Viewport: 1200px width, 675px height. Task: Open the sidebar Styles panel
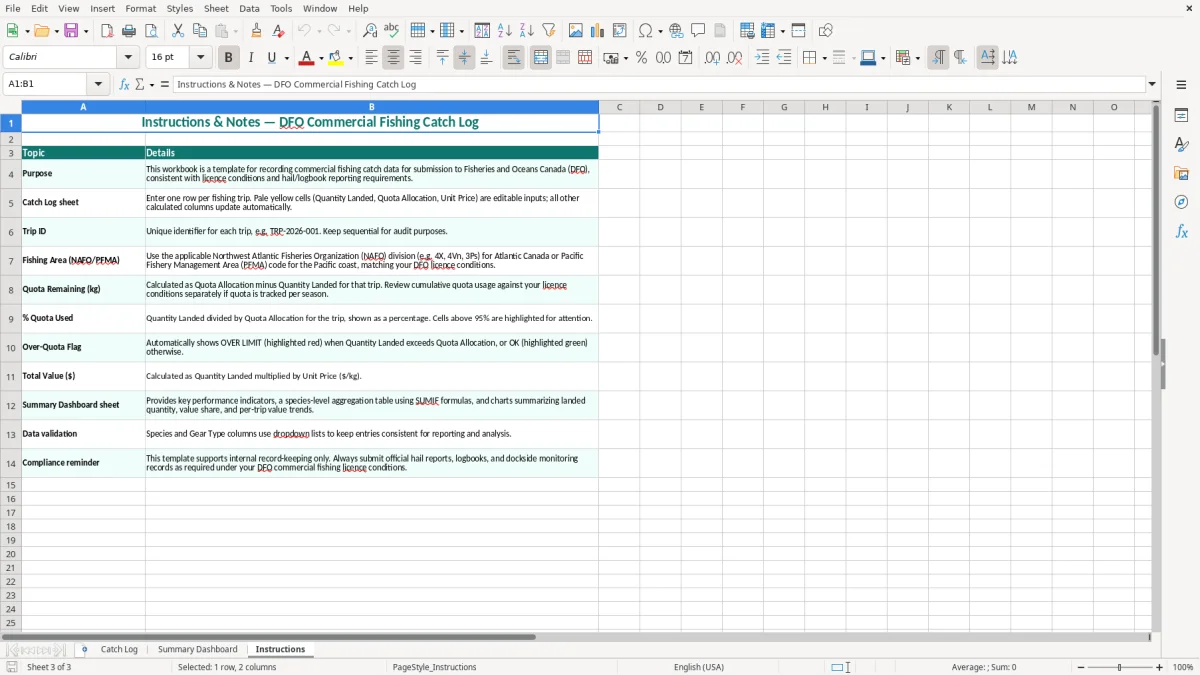[1181, 145]
